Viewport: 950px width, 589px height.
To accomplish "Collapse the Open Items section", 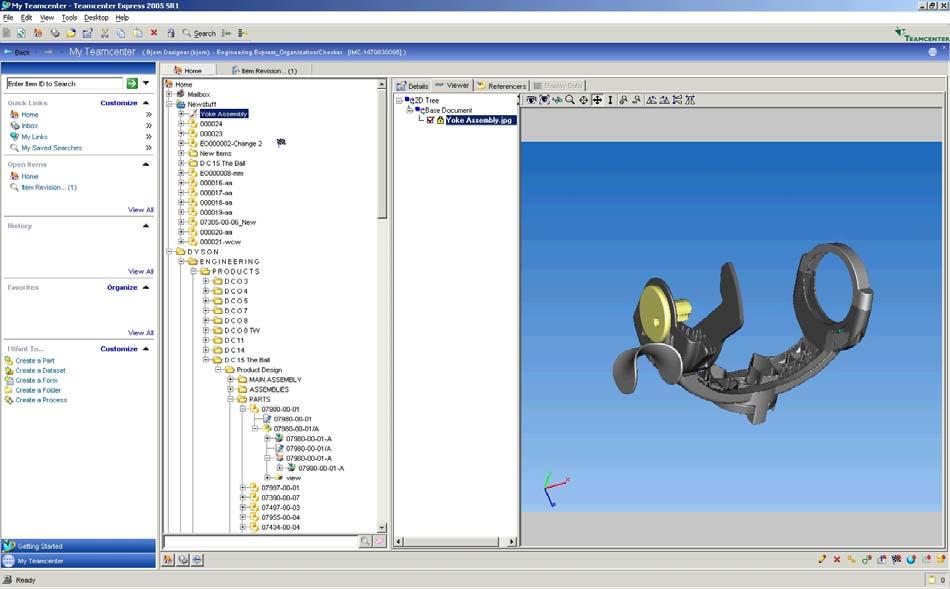I will pos(146,165).
